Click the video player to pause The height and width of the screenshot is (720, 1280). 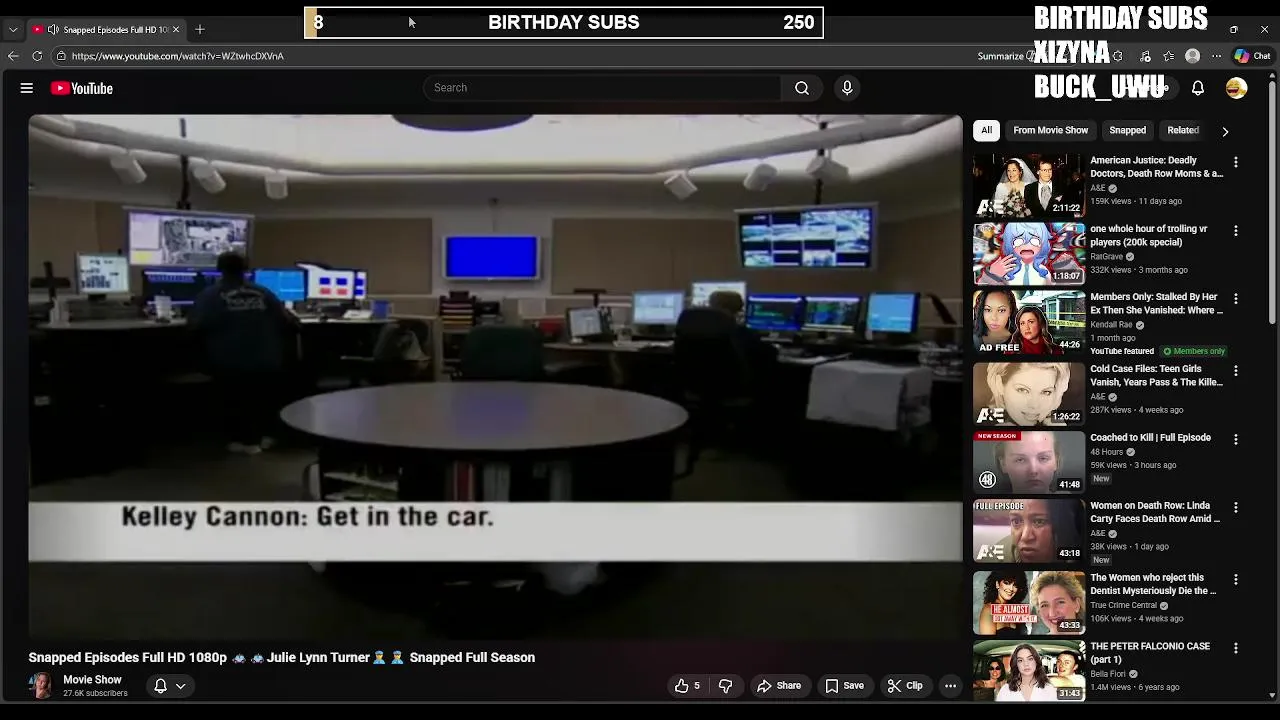(x=495, y=375)
